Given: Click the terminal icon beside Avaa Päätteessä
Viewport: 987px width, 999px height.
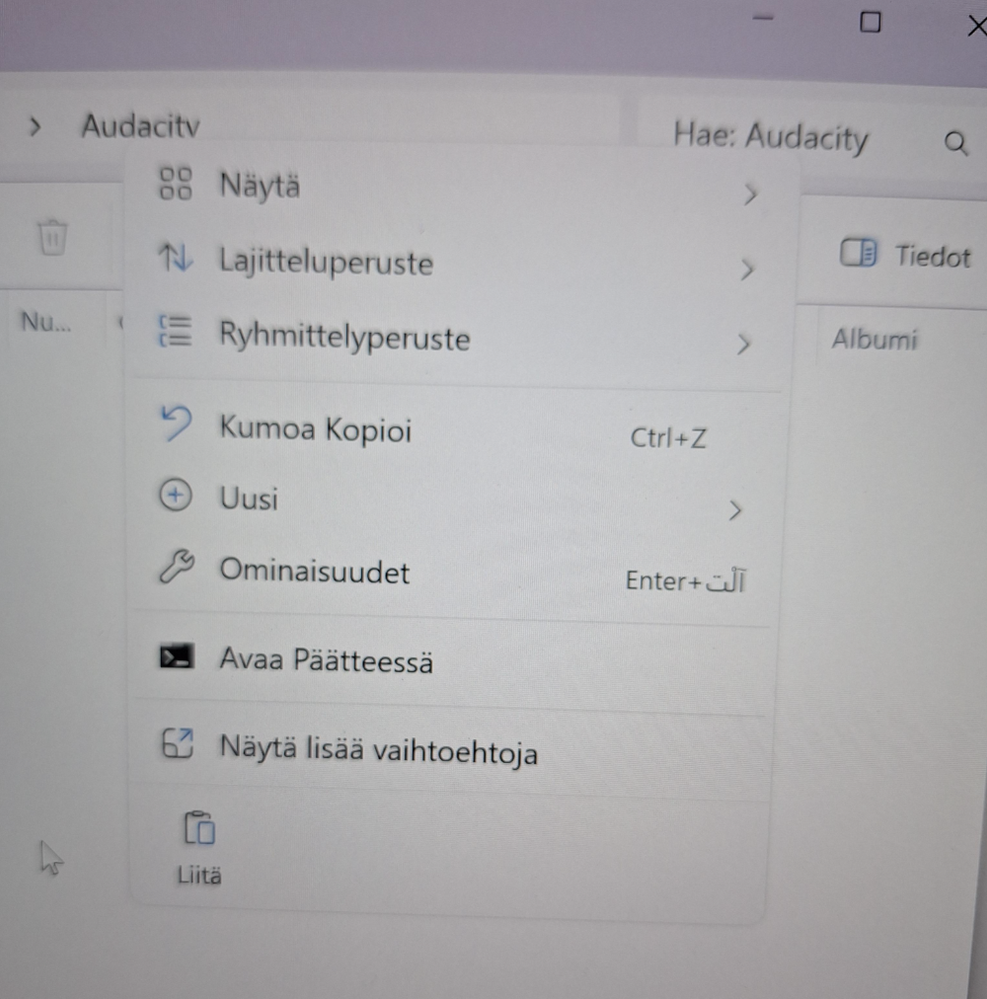Looking at the screenshot, I should click(x=176, y=656).
